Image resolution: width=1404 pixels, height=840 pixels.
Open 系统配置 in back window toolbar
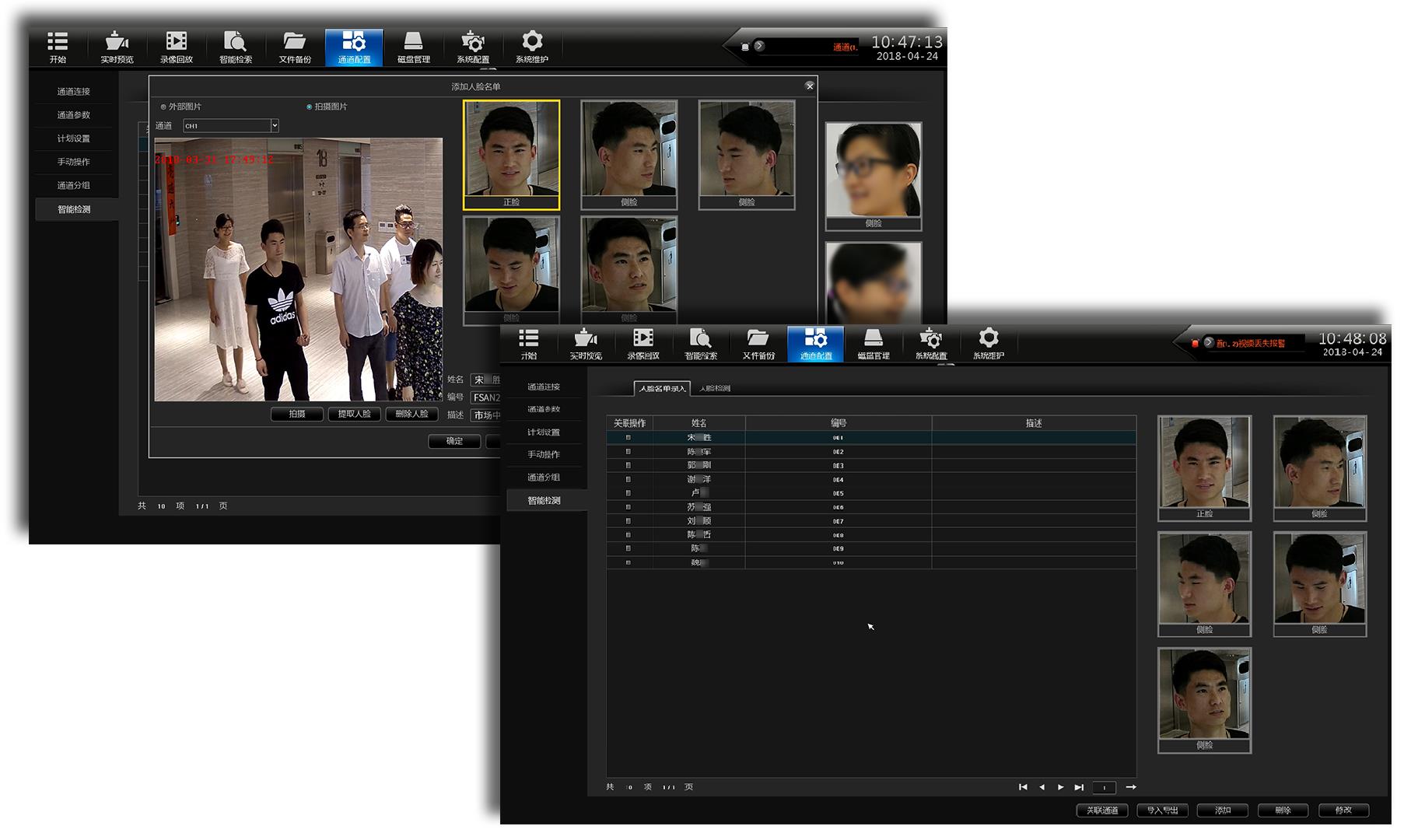tap(473, 47)
